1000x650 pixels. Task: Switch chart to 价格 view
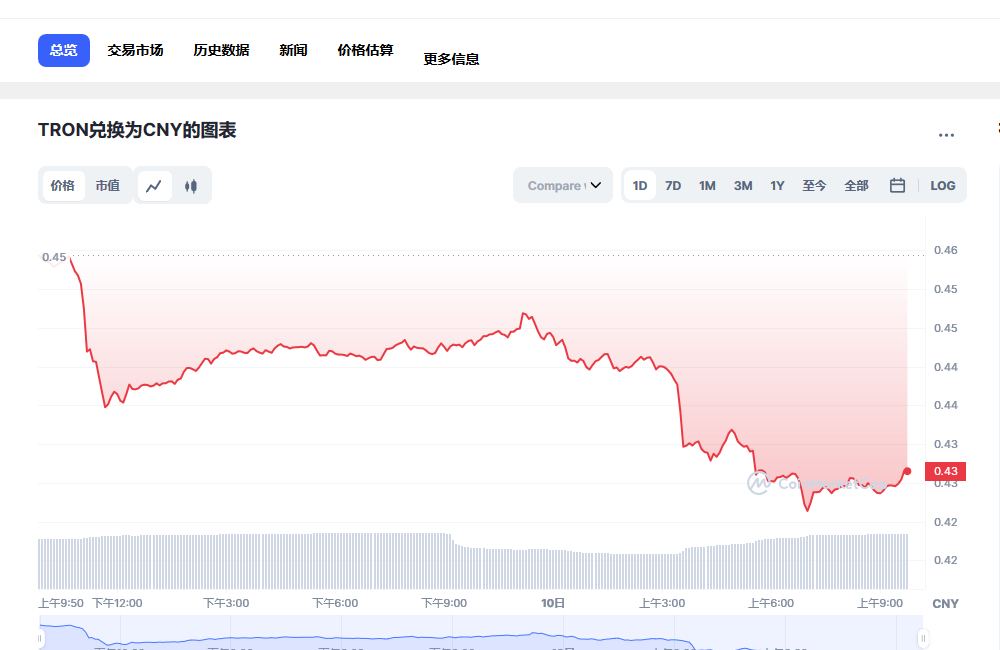click(62, 186)
